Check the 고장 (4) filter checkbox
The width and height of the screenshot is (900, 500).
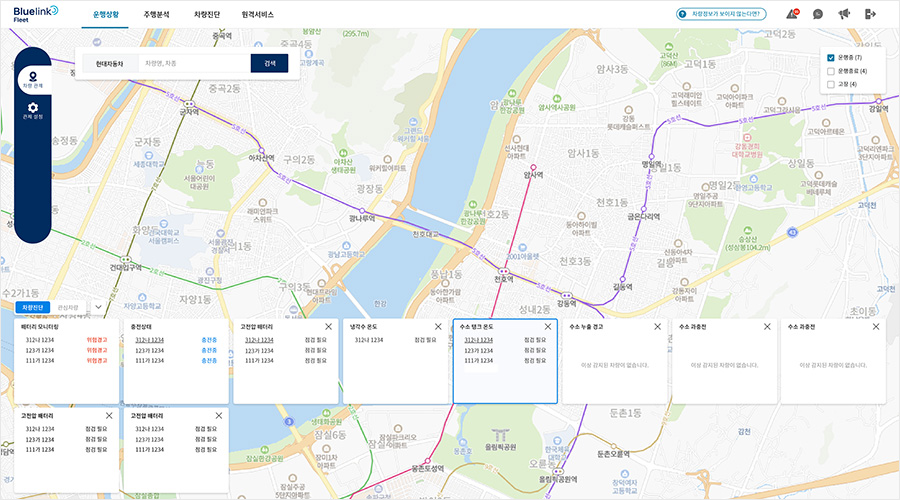[x=831, y=84]
